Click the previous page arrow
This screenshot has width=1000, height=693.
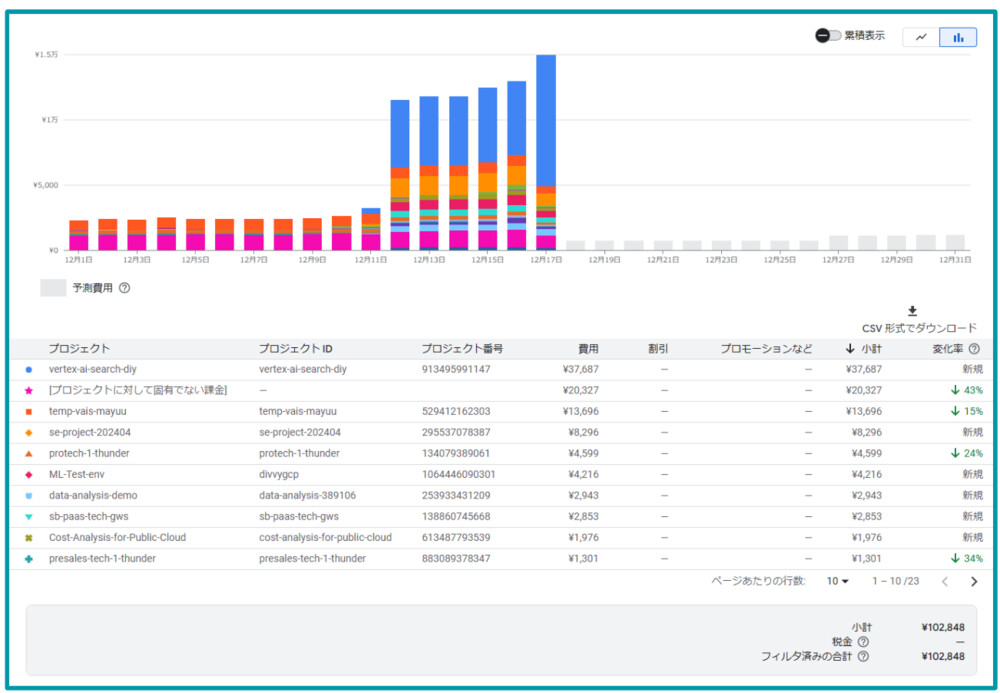pyautogui.click(x=944, y=581)
